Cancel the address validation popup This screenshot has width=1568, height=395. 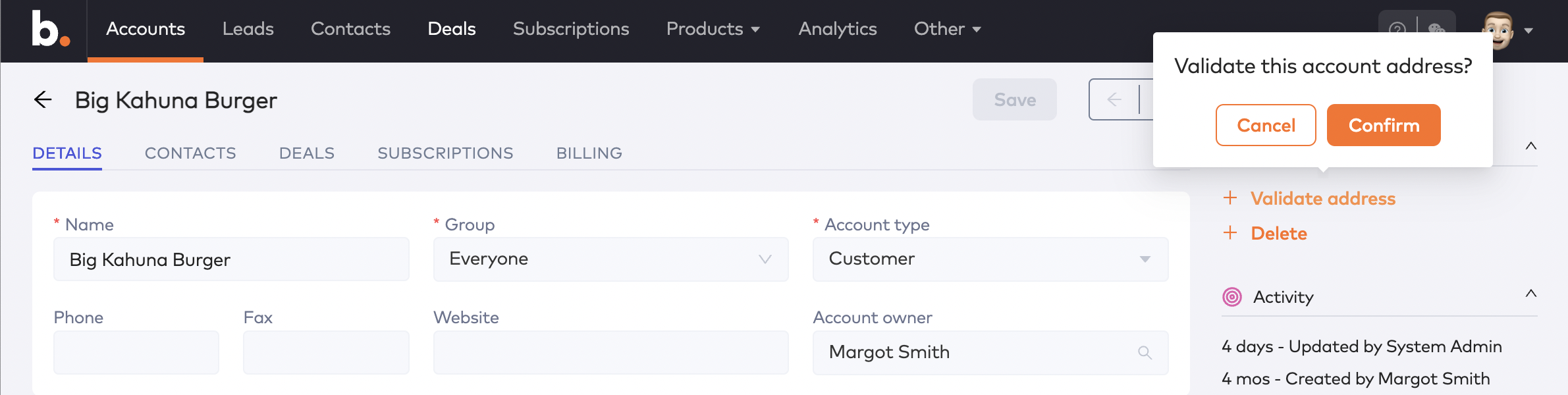pyautogui.click(x=1266, y=125)
